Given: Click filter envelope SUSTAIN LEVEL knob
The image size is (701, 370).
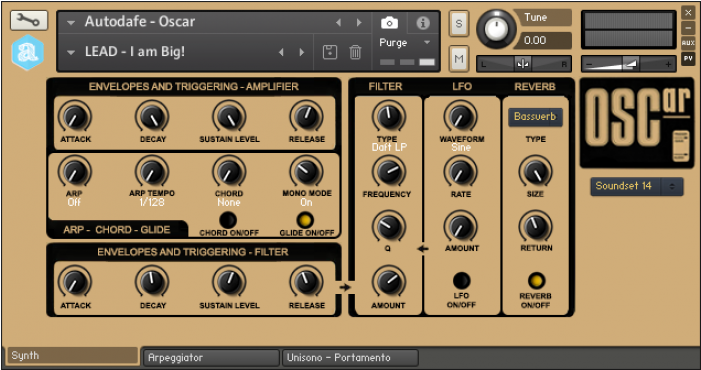Looking at the screenshot, I should point(229,282).
